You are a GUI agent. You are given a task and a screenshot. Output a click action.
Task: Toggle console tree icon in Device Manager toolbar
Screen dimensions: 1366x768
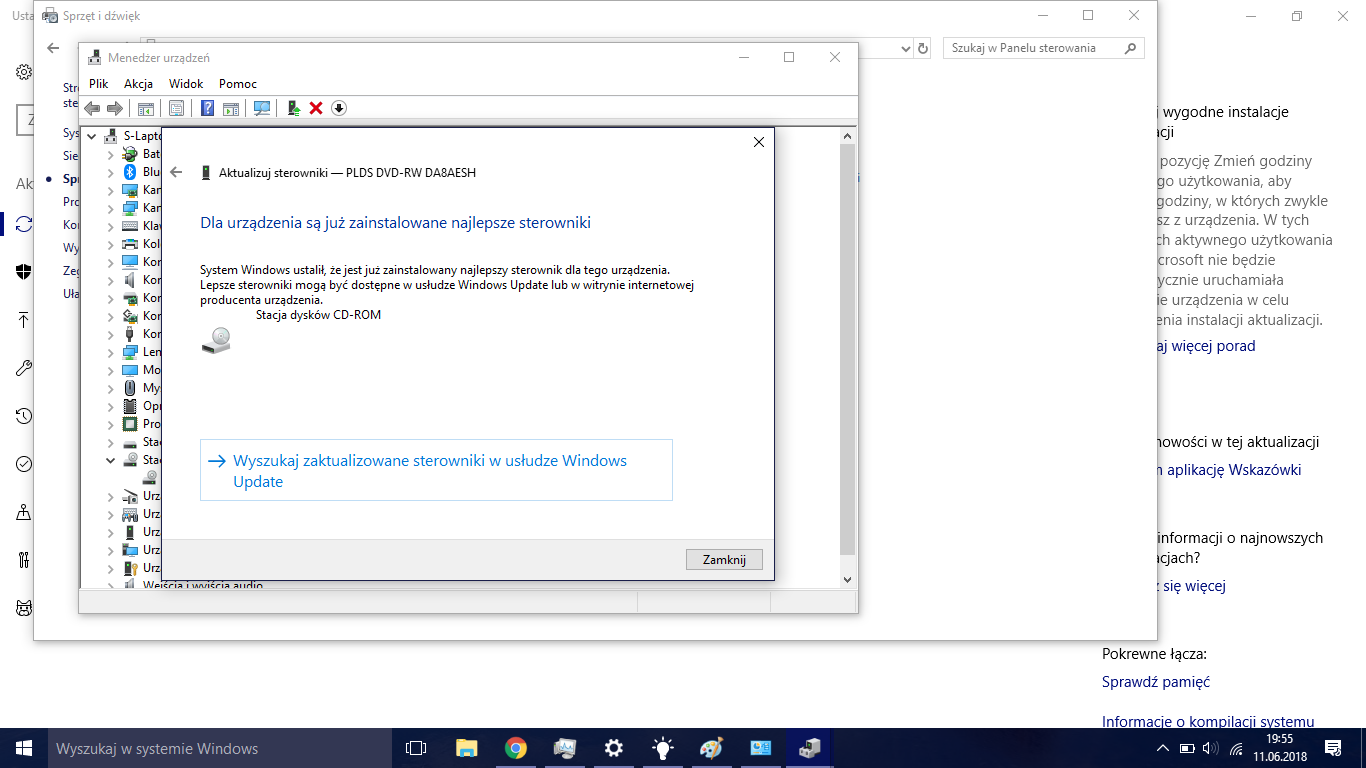(146, 108)
